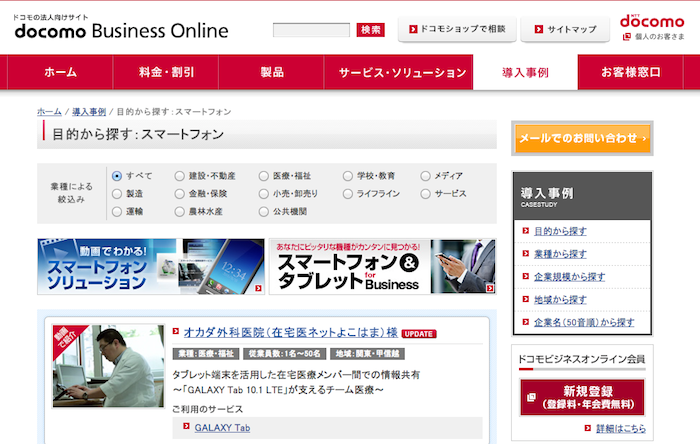Open the 動画でわかる スマートフォンソリューション banner
The width and height of the screenshot is (700, 444).
pos(151,266)
